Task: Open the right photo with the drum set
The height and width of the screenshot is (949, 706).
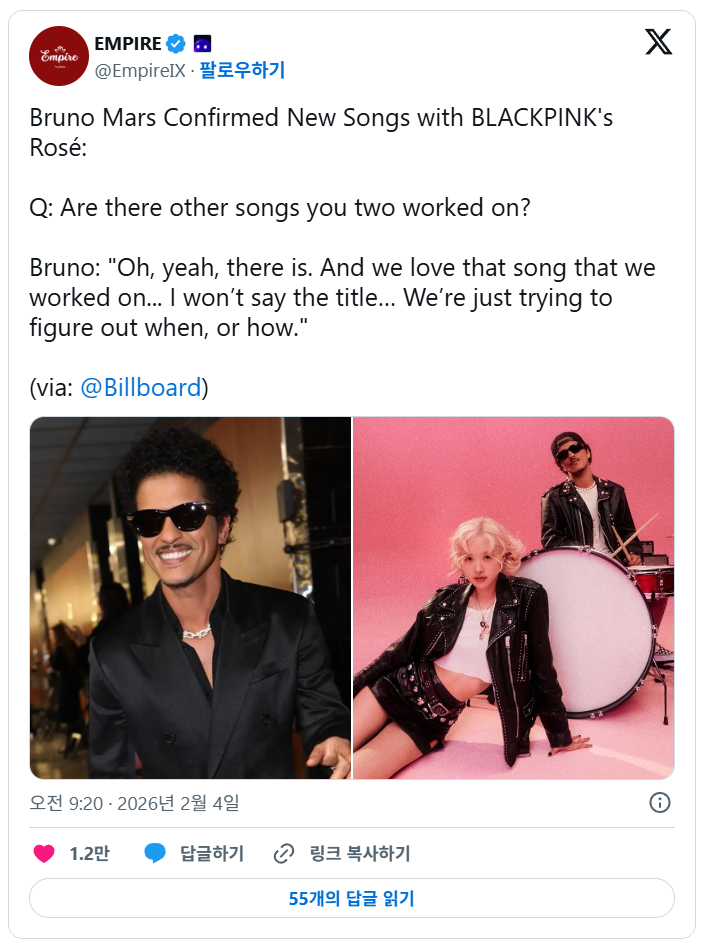Action: click(x=514, y=598)
